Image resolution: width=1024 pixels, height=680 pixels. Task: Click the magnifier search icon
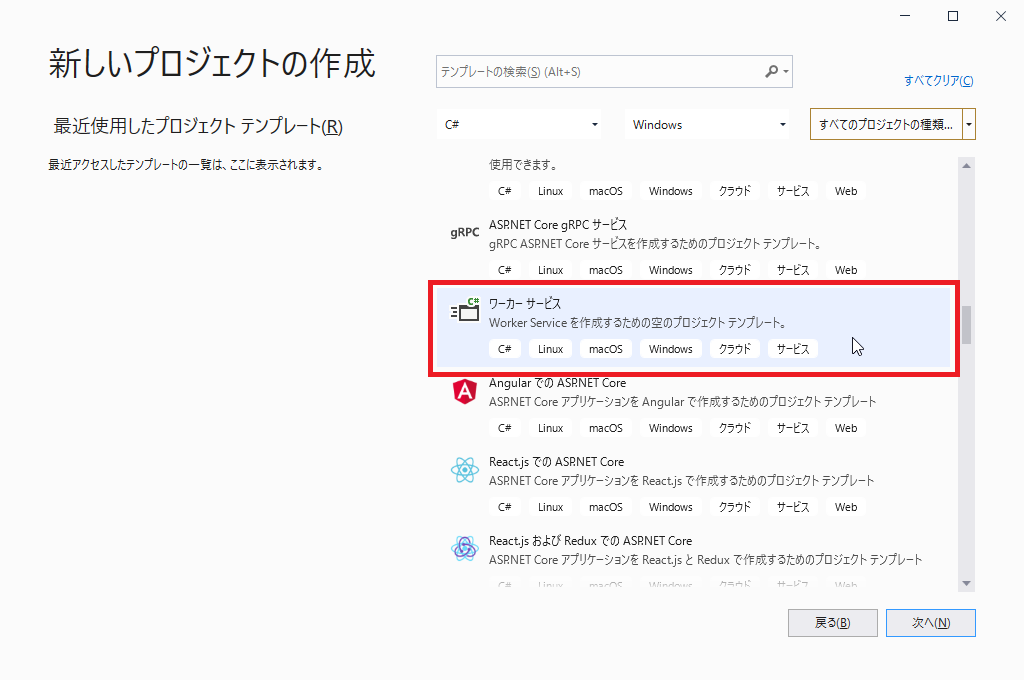(x=772, y=71)
